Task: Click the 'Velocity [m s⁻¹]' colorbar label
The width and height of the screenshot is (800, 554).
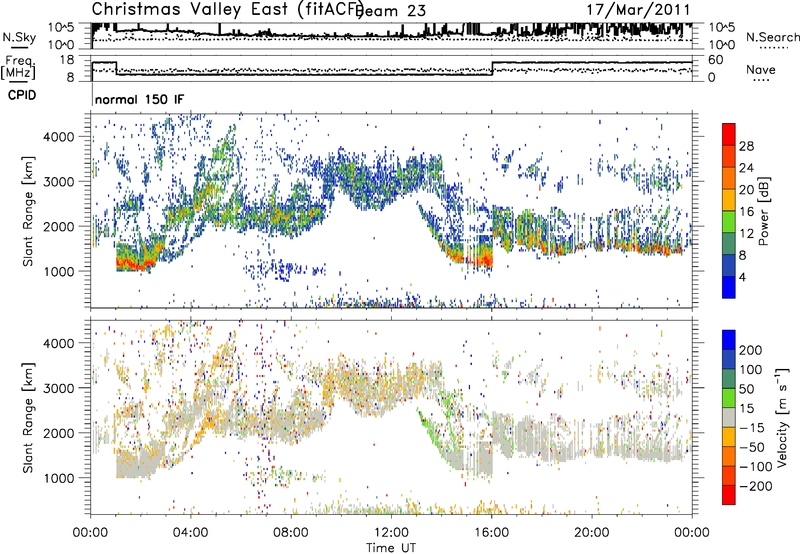Action: pos(782,418)
